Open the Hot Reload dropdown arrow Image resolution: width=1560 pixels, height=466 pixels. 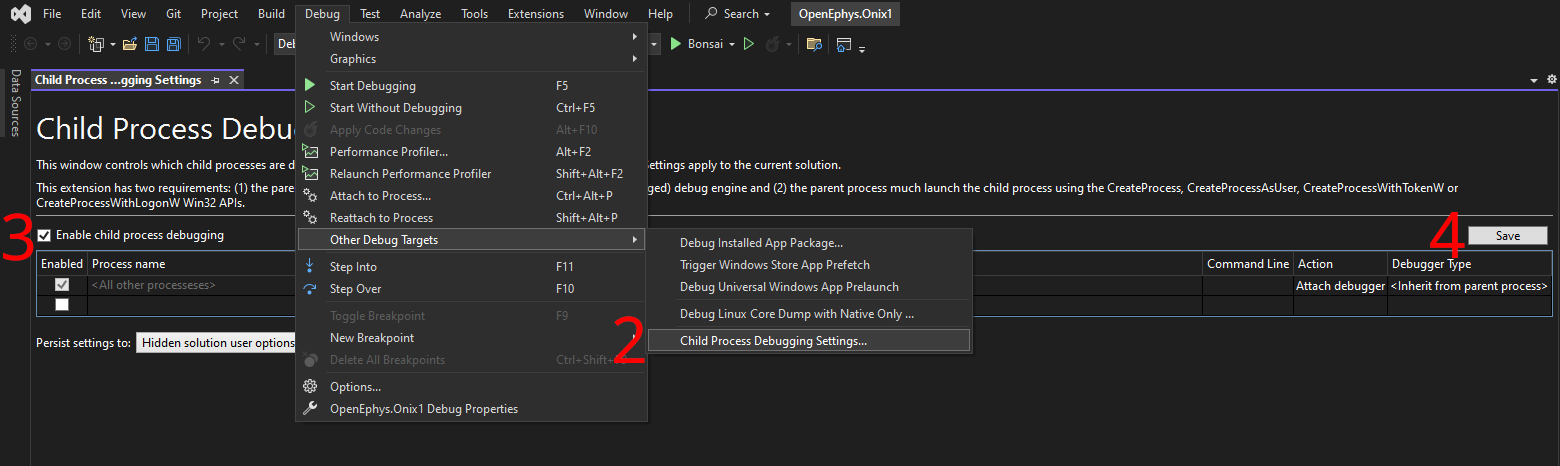pos(789,44)
